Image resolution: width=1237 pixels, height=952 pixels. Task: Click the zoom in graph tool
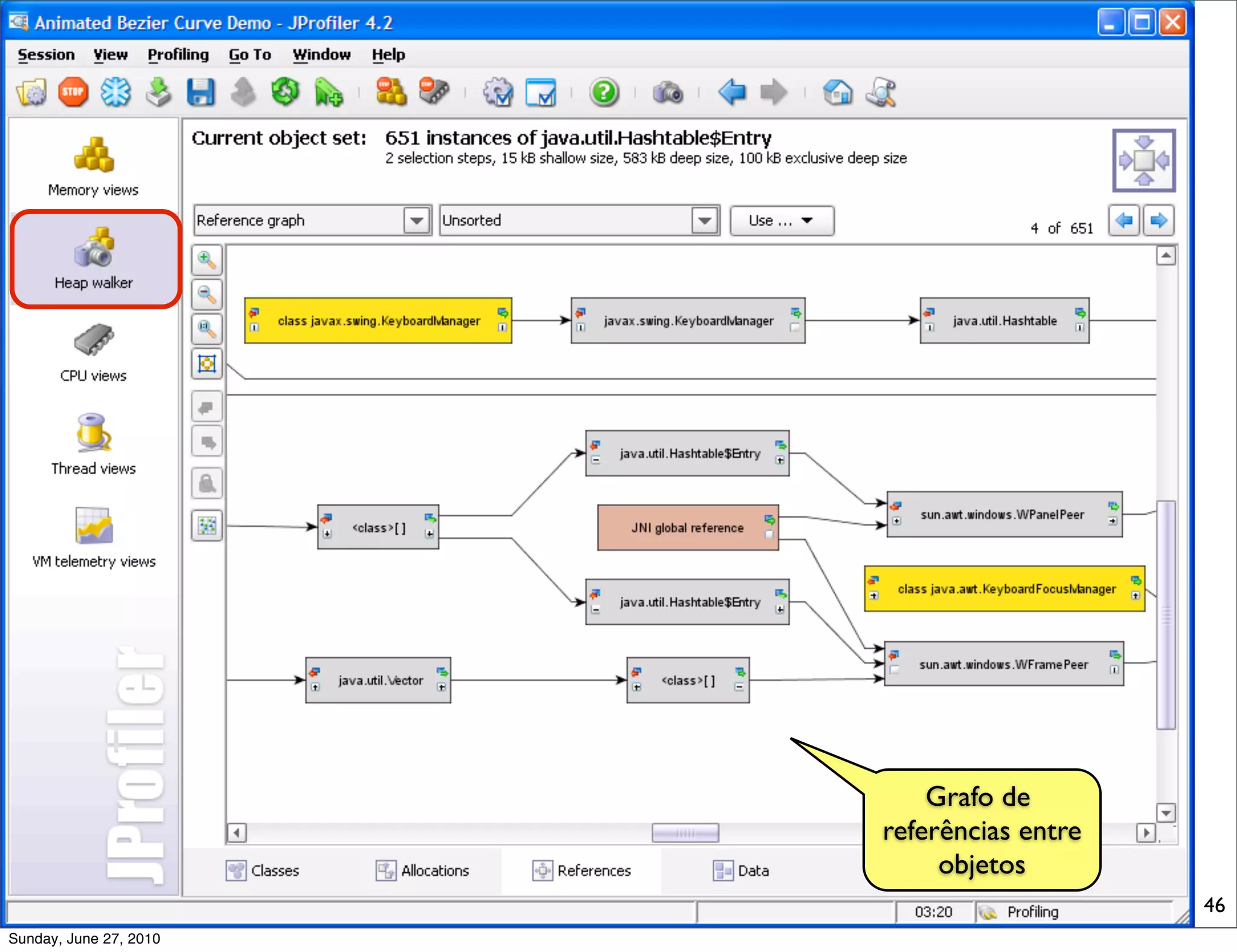(207, 260)
